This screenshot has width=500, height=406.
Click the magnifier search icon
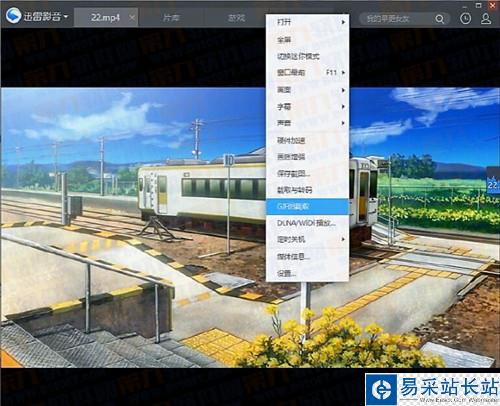(x=440, y=19)
